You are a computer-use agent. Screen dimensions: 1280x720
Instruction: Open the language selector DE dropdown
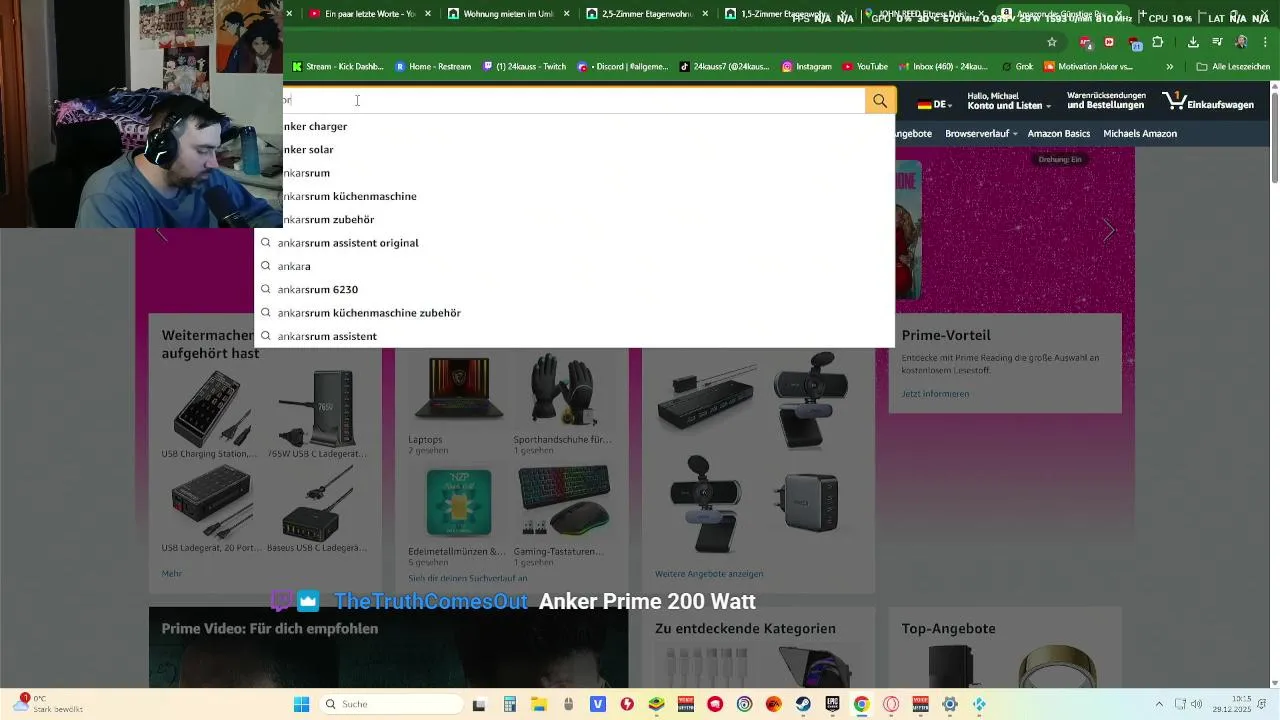pyautogui.click(x=935, y=104)
